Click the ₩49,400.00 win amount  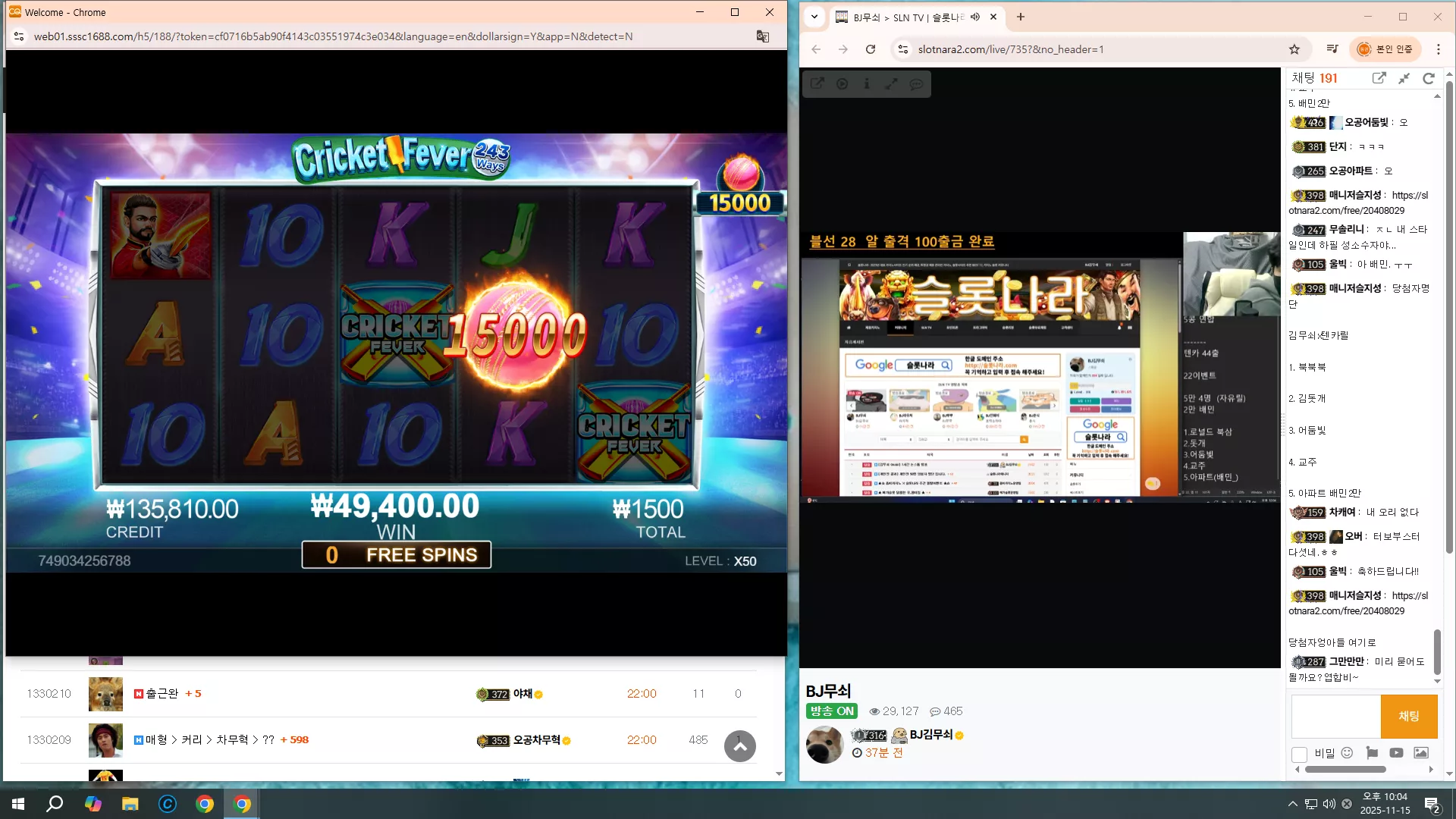395,507
